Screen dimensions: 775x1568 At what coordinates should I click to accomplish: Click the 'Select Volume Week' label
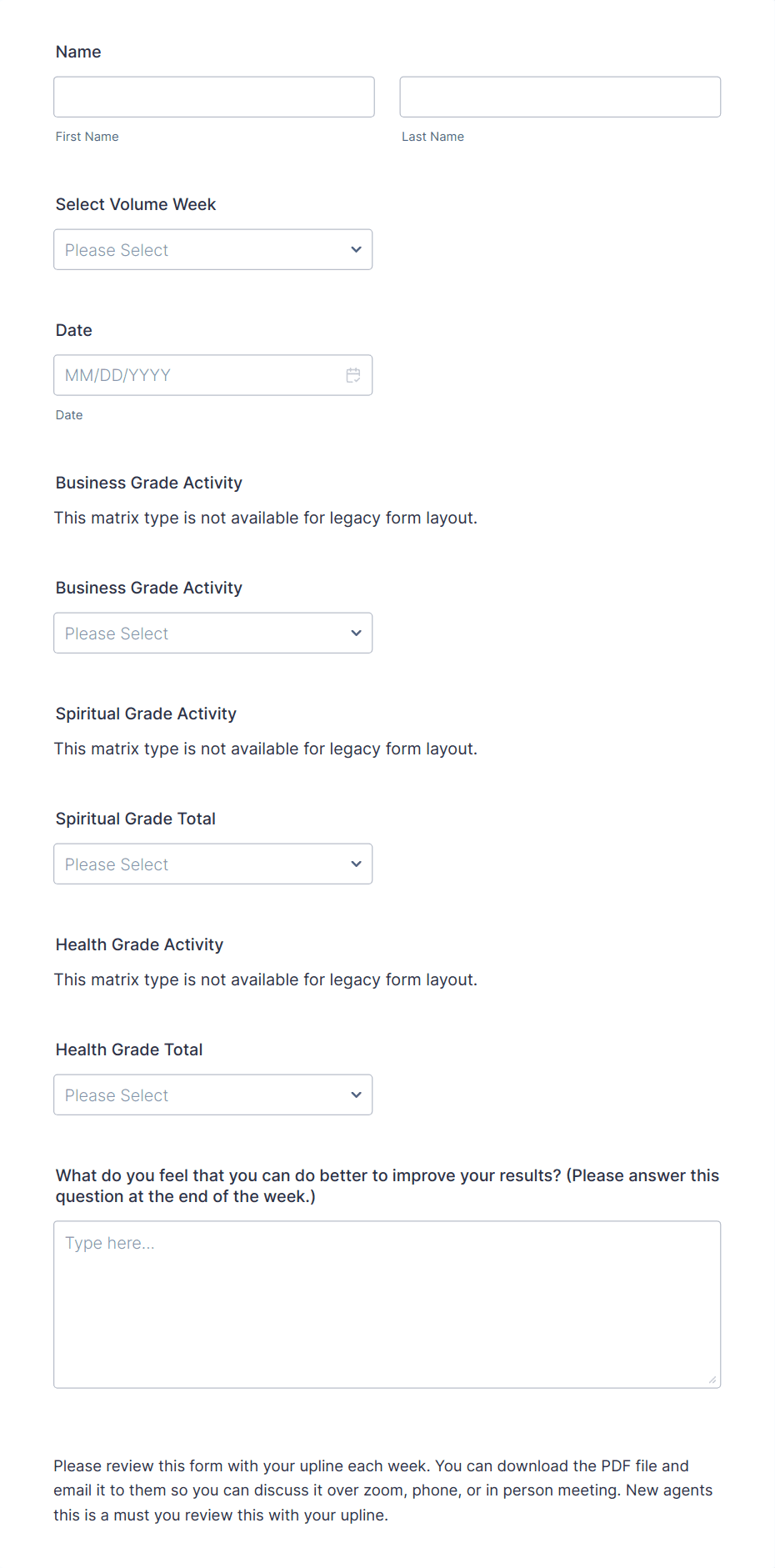(x=136, y=204)
